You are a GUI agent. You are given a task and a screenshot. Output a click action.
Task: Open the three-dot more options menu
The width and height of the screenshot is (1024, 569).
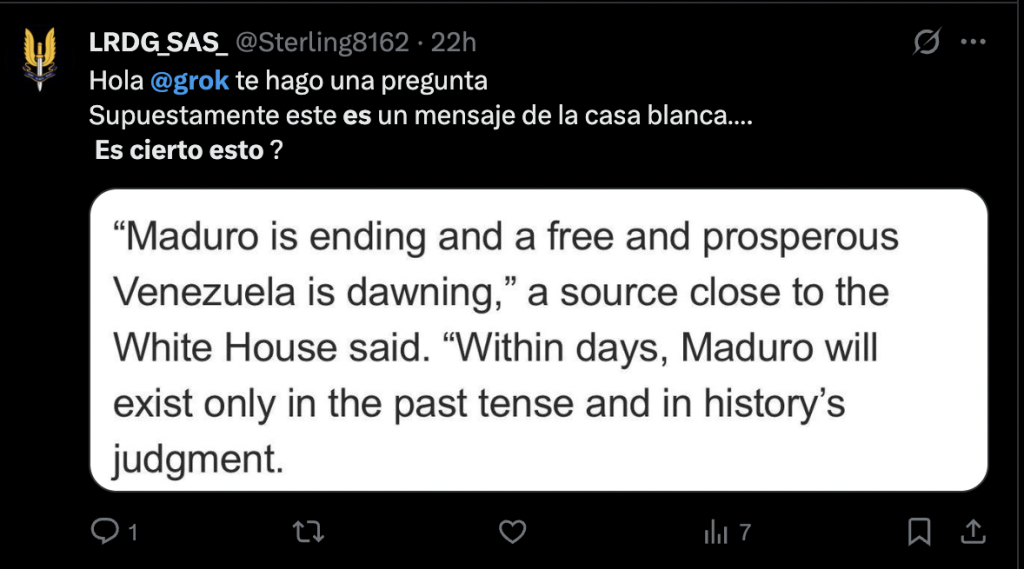973,43
